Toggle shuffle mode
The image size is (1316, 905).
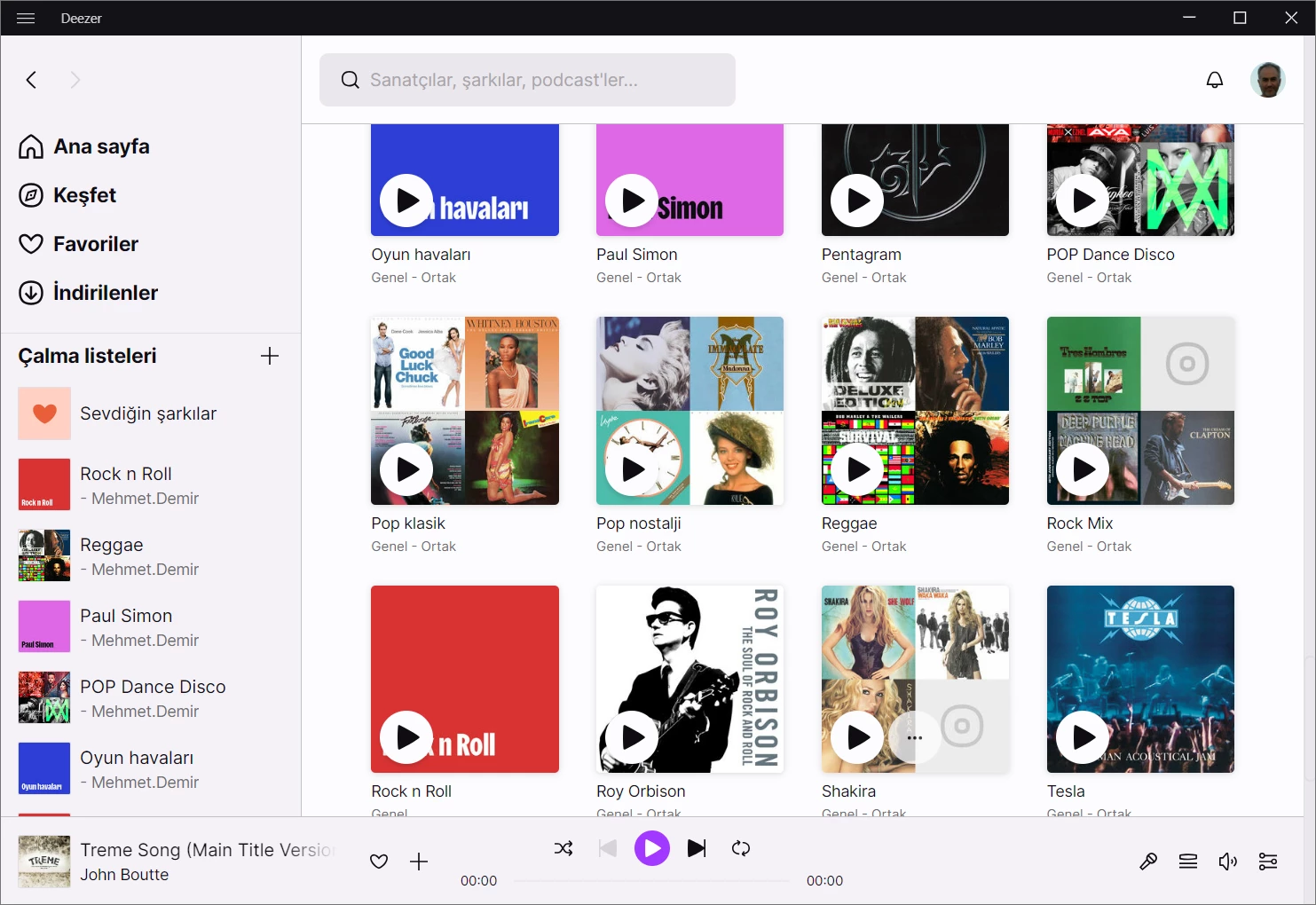[x=563, y=848]
